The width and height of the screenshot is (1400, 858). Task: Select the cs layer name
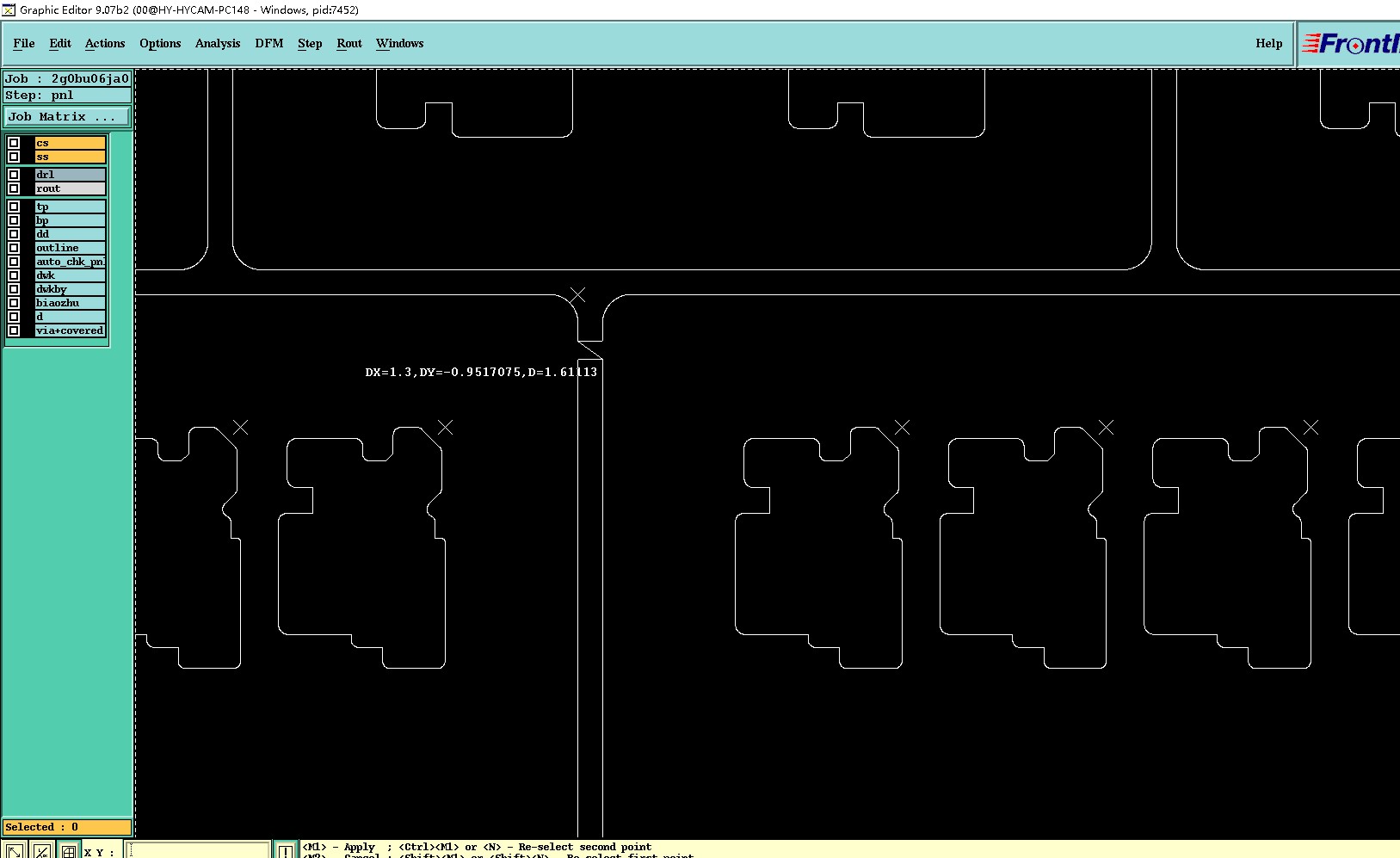pyautogui.click(x=70, y=143)
